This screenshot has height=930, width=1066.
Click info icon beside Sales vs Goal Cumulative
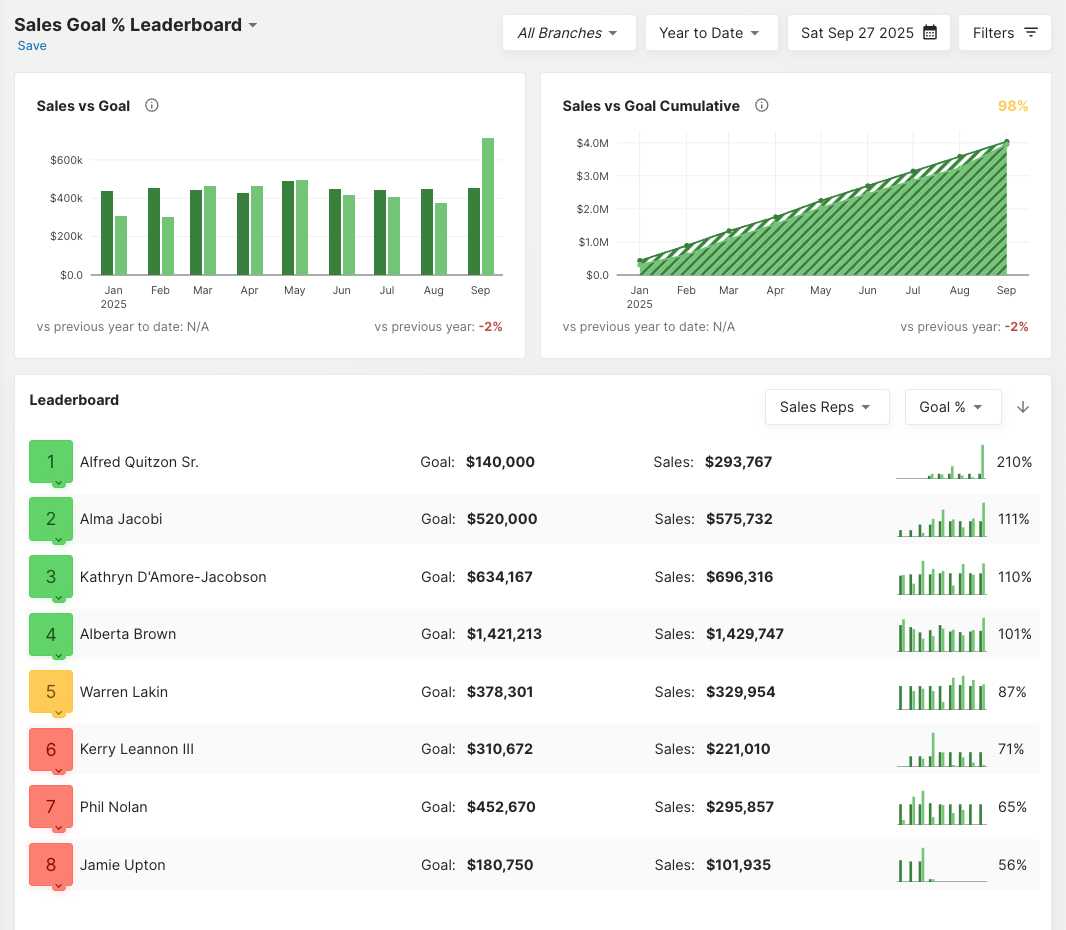pos(762,105)
